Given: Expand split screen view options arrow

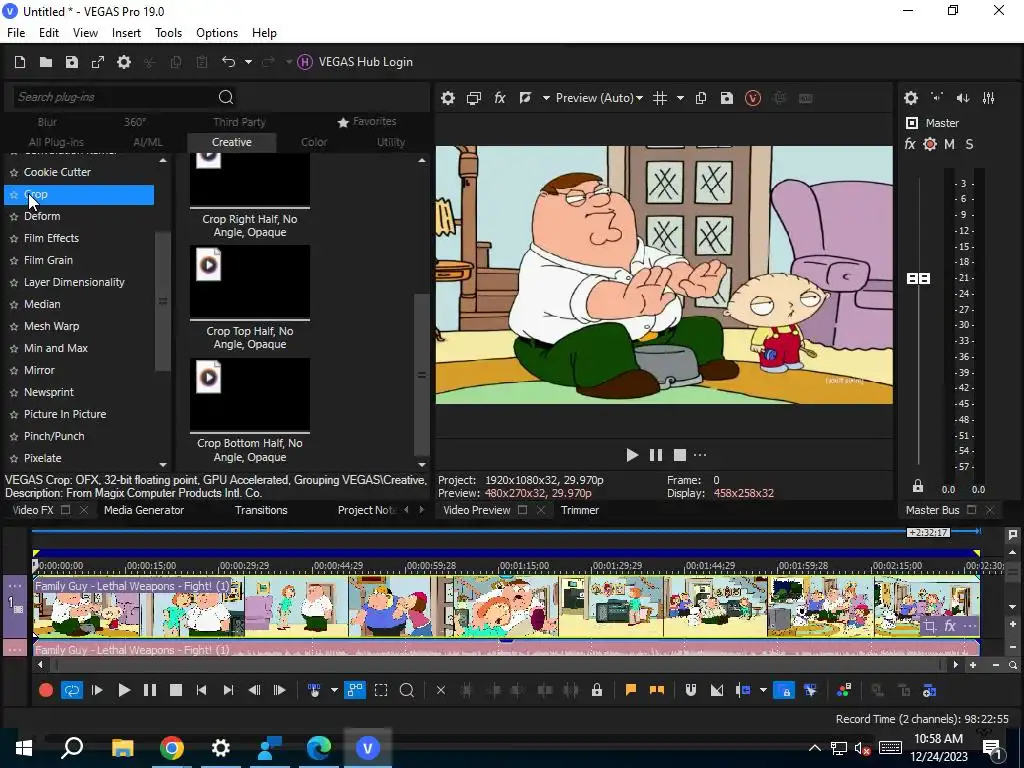Looking at the screenshot, I should point(546,98).
